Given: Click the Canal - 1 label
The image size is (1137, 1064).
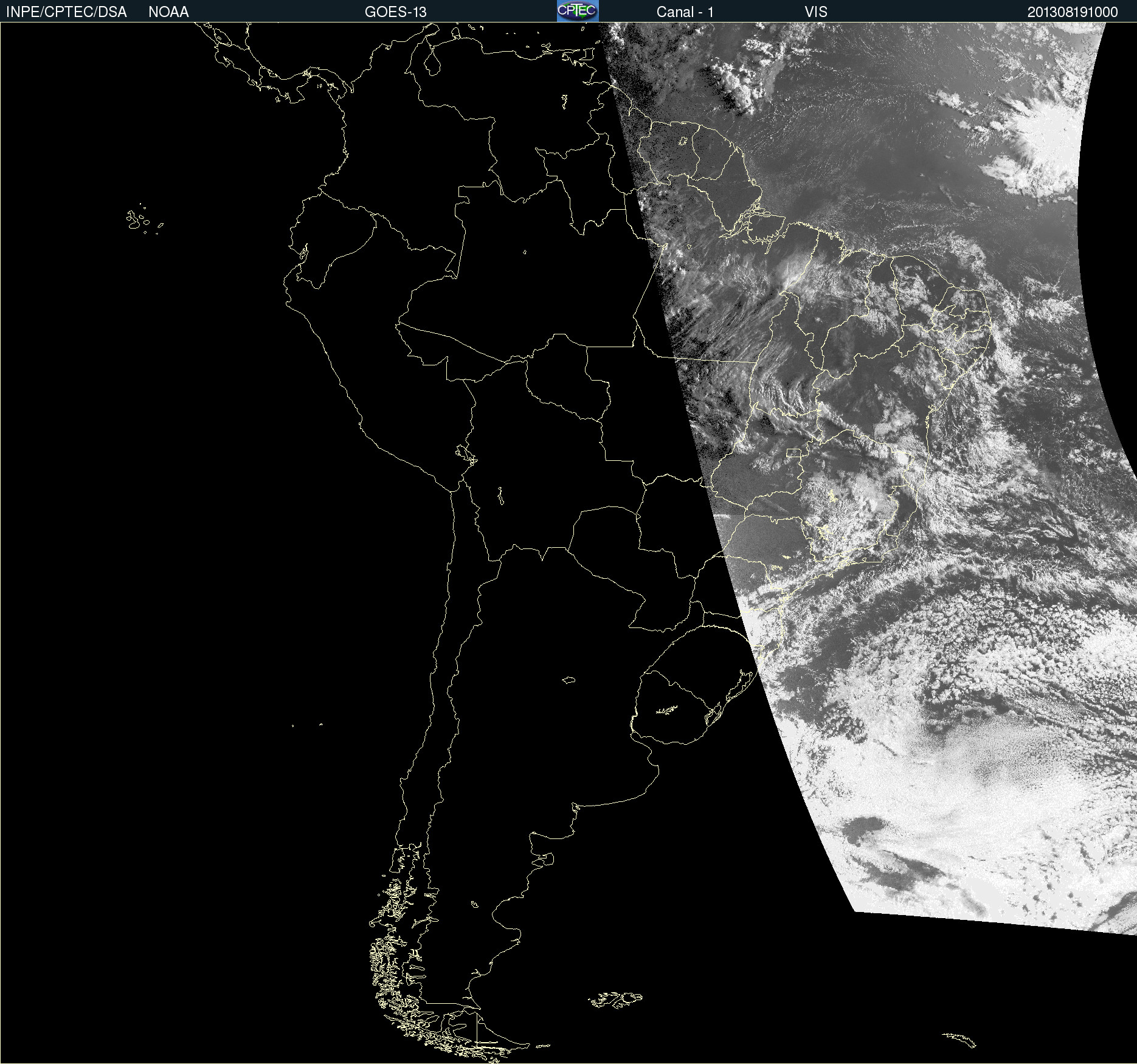Looking at the screenshot, I should coord(685,12).
